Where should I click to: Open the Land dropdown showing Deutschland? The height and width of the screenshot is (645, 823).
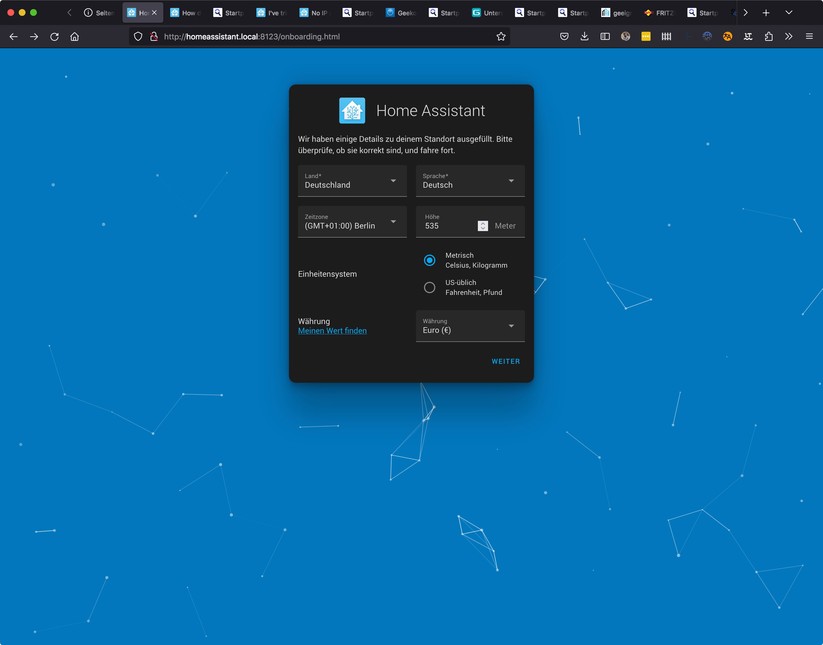click(x=352, y=182)
